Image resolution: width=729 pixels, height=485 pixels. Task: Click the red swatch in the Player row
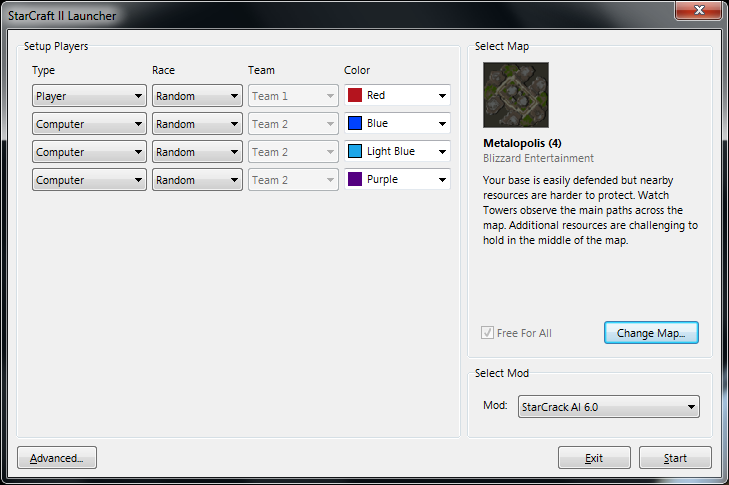click(x=355, y=96)
